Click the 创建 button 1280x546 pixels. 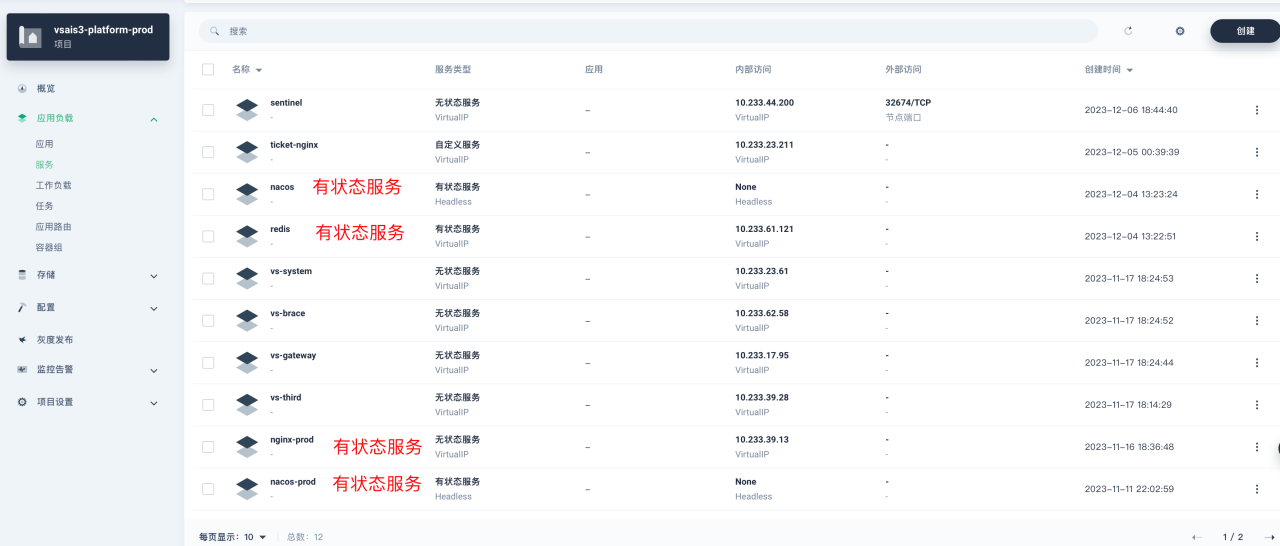click(1245, 31)
